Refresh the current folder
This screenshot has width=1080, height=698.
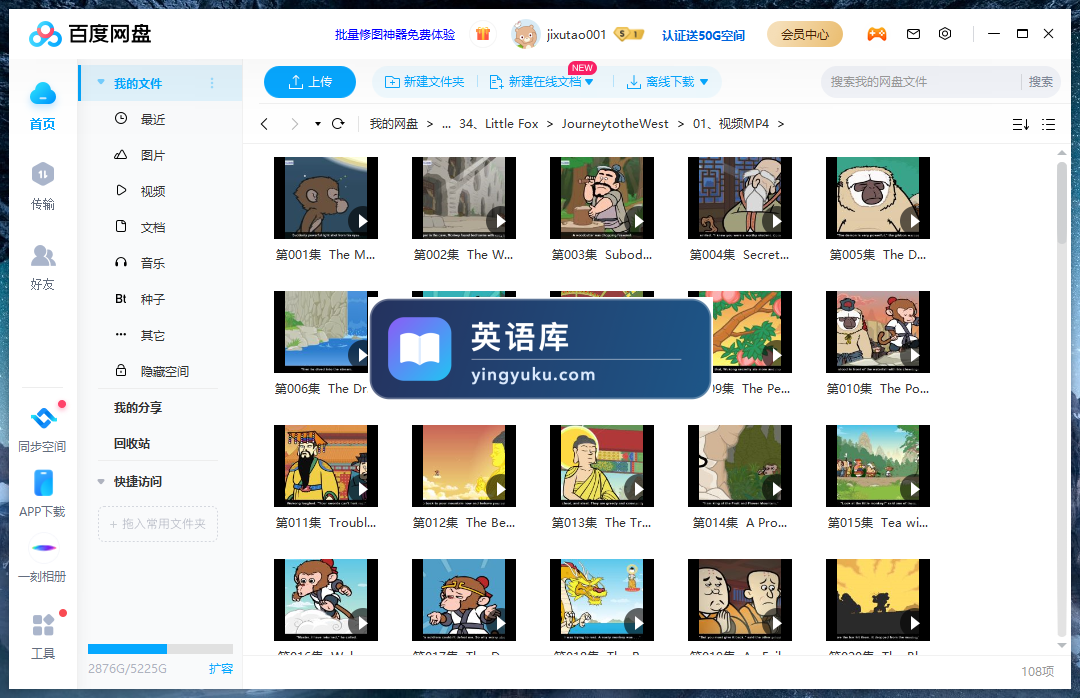click(x=338, y=124)
